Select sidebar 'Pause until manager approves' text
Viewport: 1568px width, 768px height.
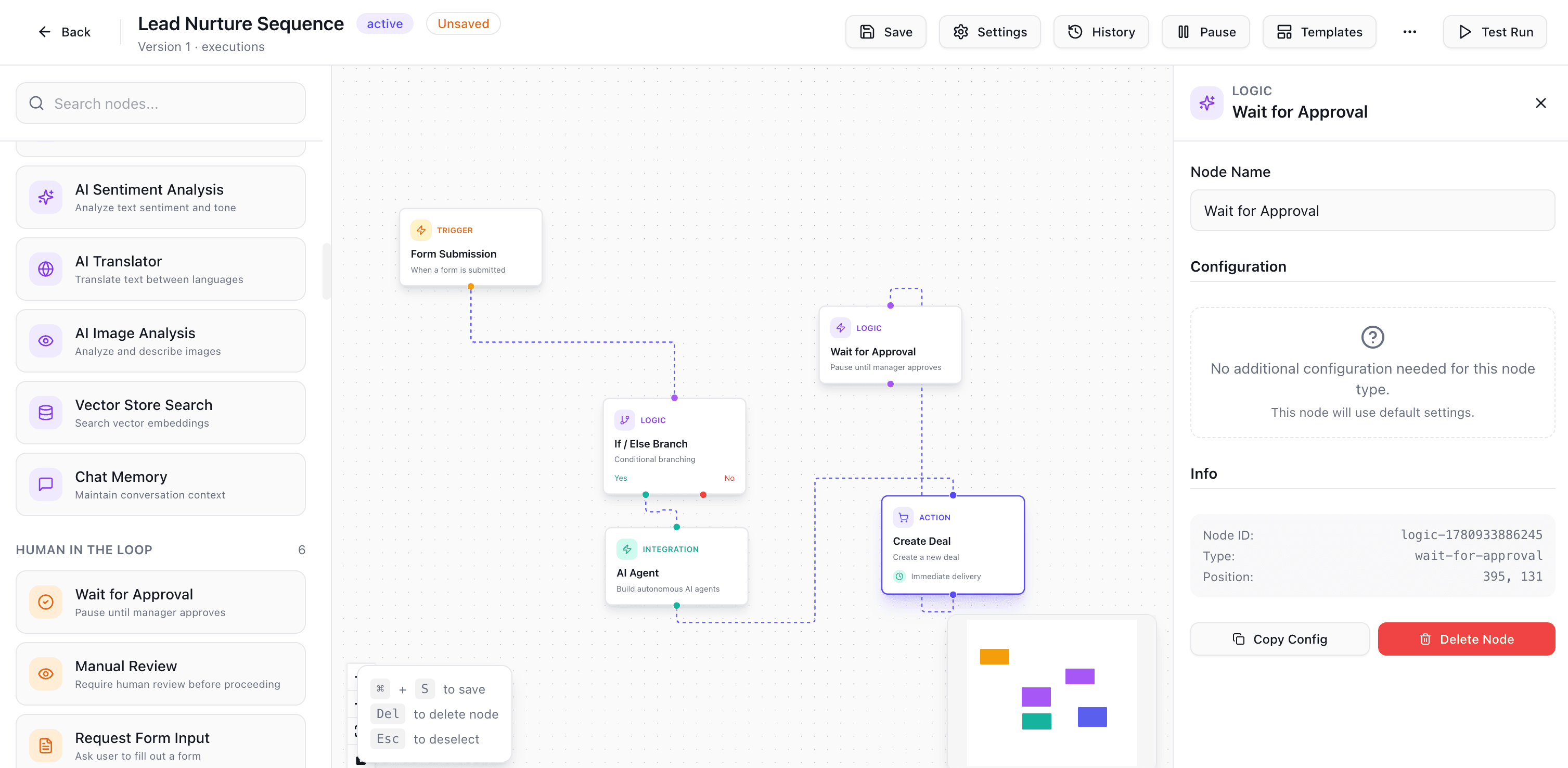click(x=150, y=612)
